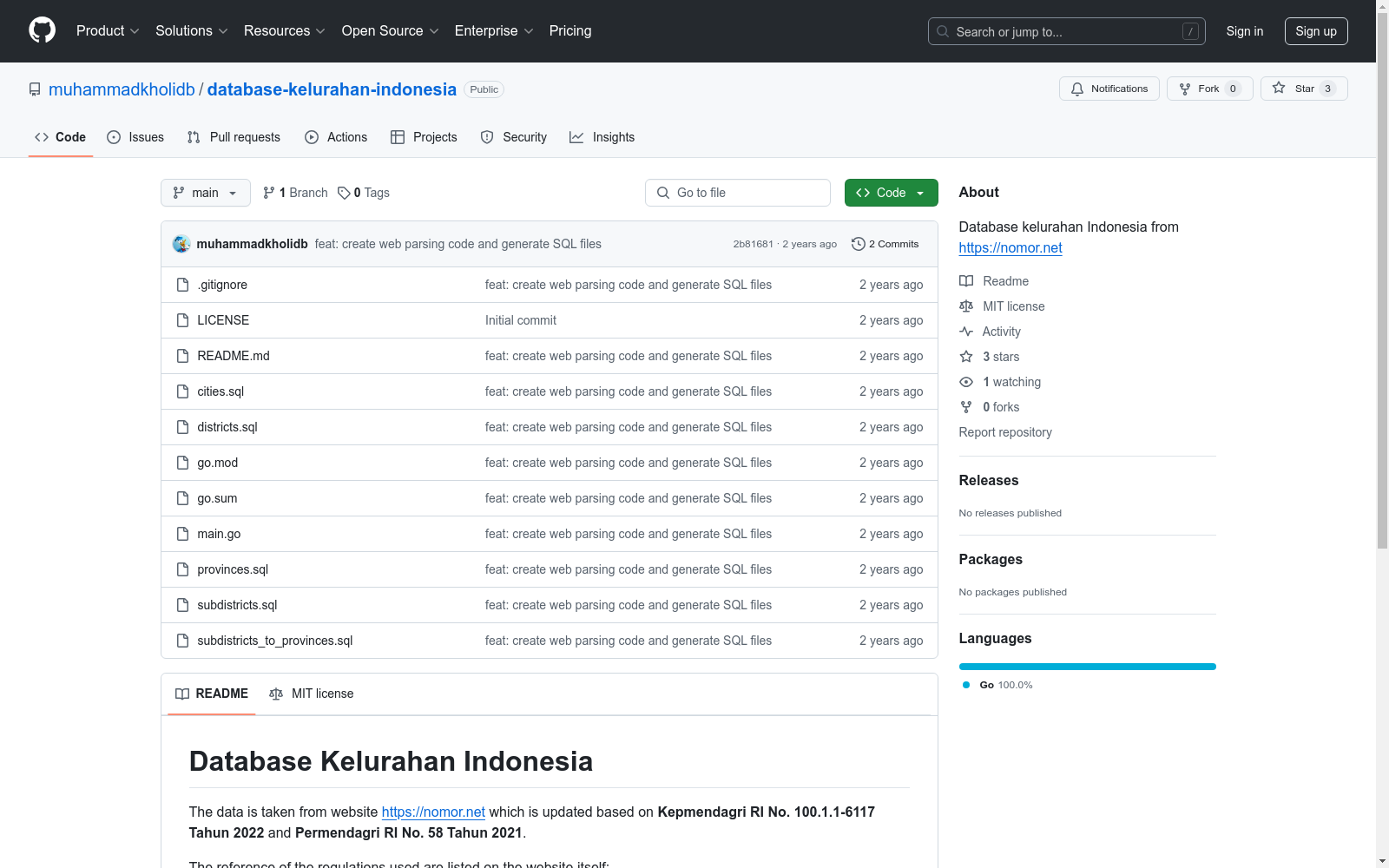Viewport: 1389px width, 868px height.
Task: Open the green Code dropdown button
Action: coord(891,193)
